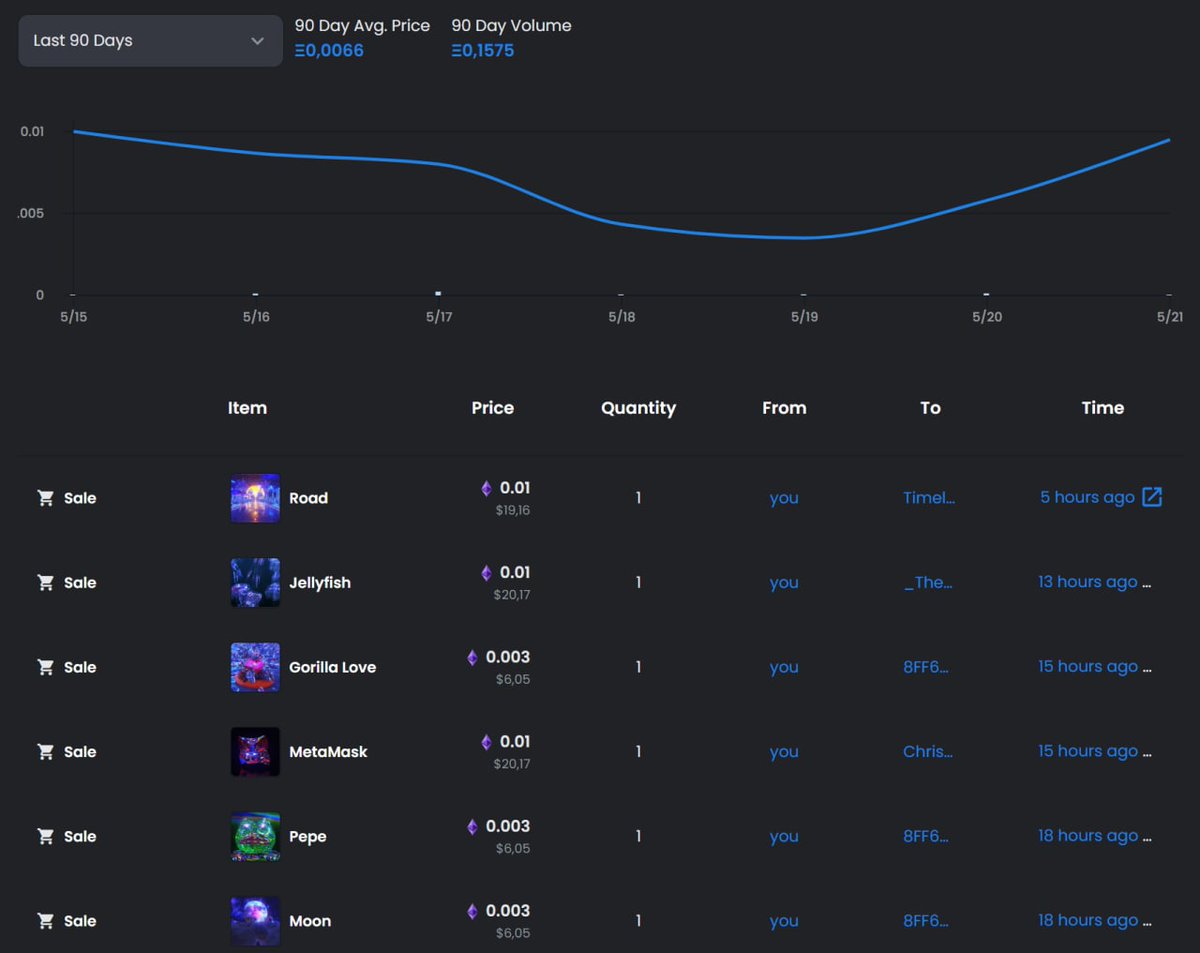1200x953 pixels.
Task: Click the '5 hours ago' transaction link
Action: point(1087,497)
